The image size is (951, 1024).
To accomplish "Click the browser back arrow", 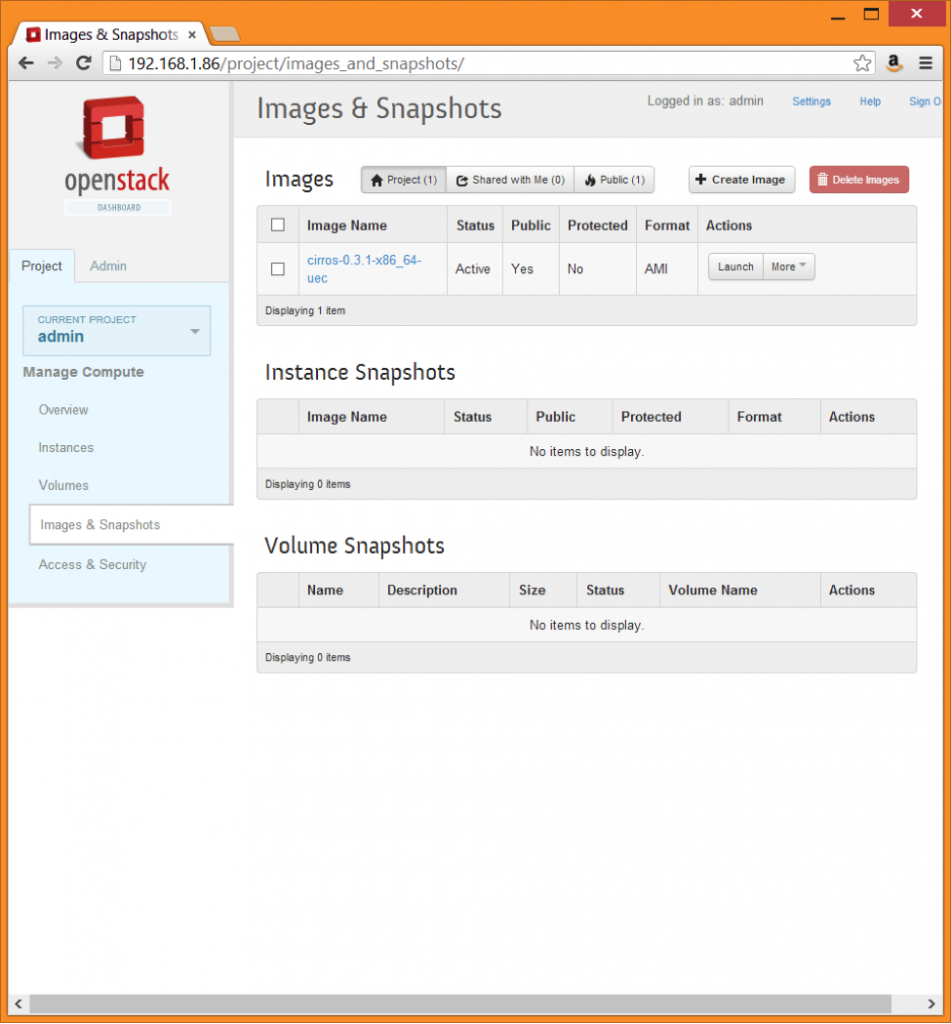I will tap(26, 63).
